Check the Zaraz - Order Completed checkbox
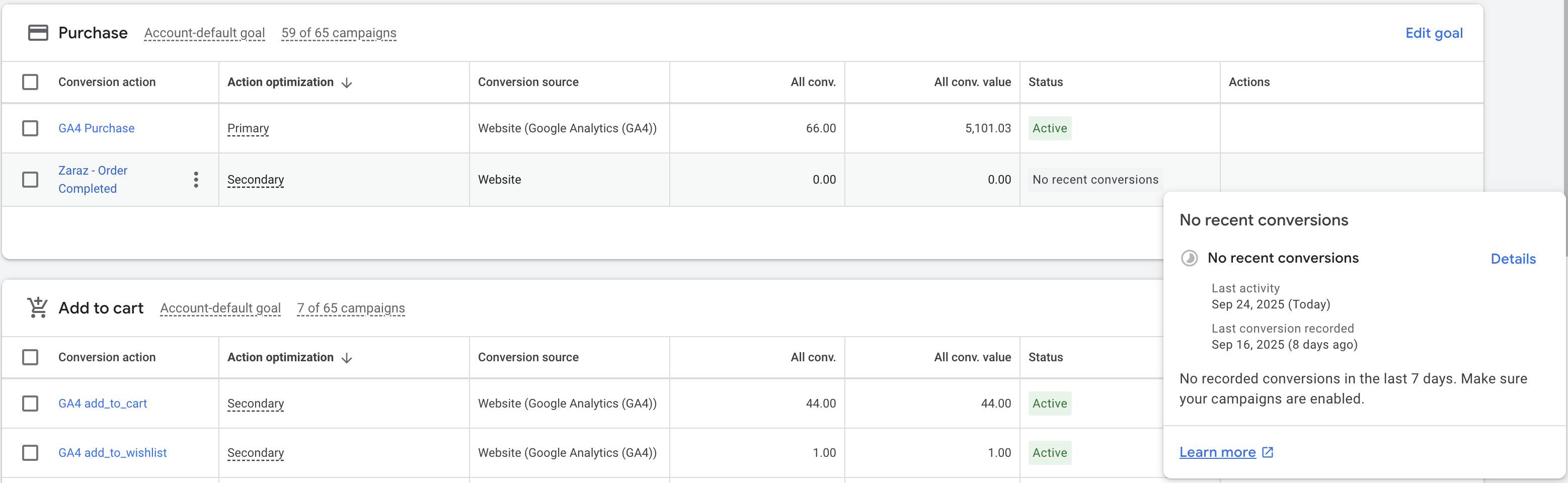 coord(30,180)
